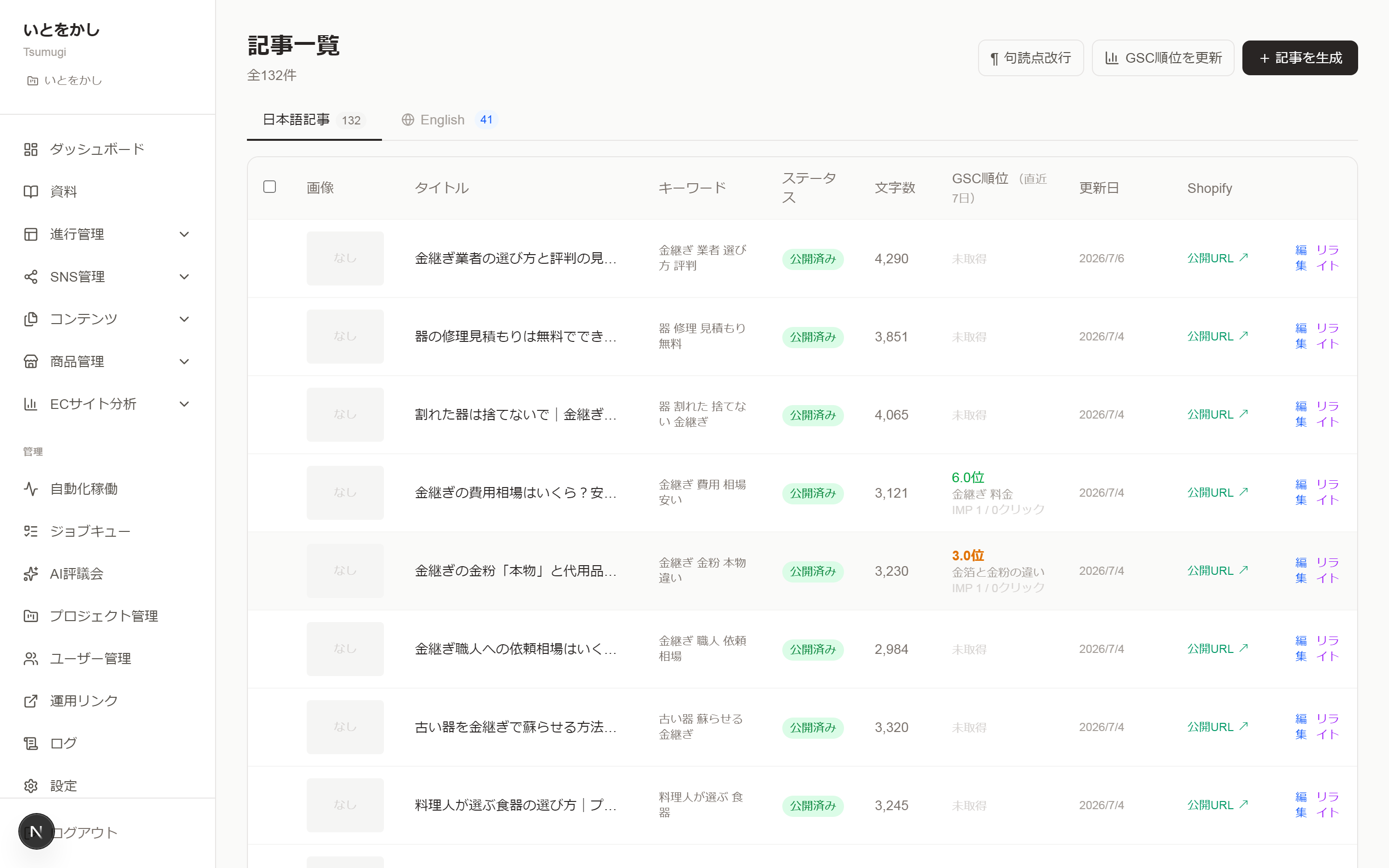Viewport: 1389px width, 868px height.
Task: Click the folder icon beside いとをかし project
Action: coord(33,81)
